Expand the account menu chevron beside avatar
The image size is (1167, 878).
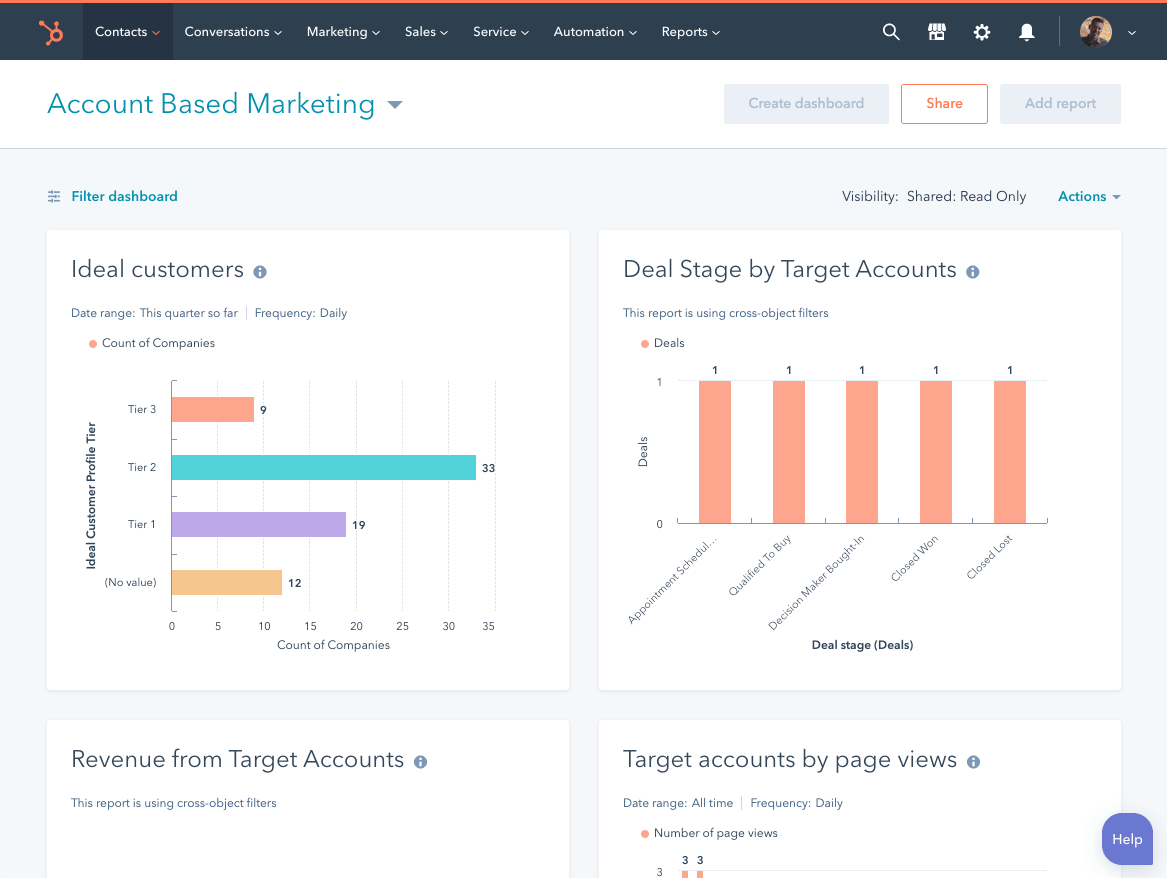point(1132,33)
